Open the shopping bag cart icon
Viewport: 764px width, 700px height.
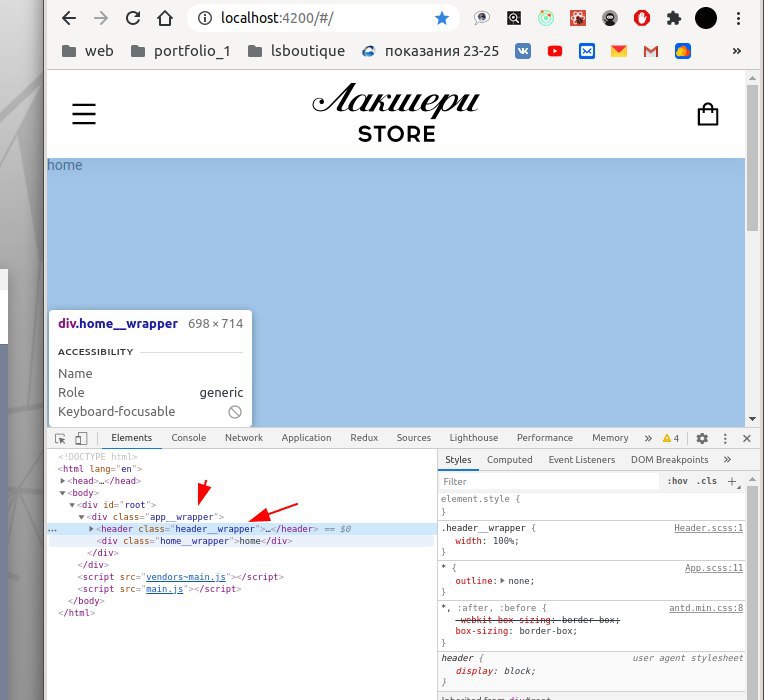click(x=707, y=114)
